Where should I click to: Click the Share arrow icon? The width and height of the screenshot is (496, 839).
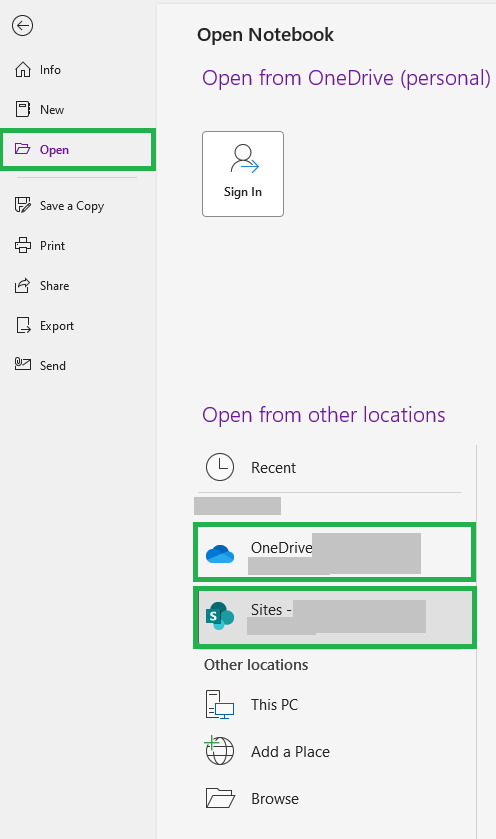[22, 285]
